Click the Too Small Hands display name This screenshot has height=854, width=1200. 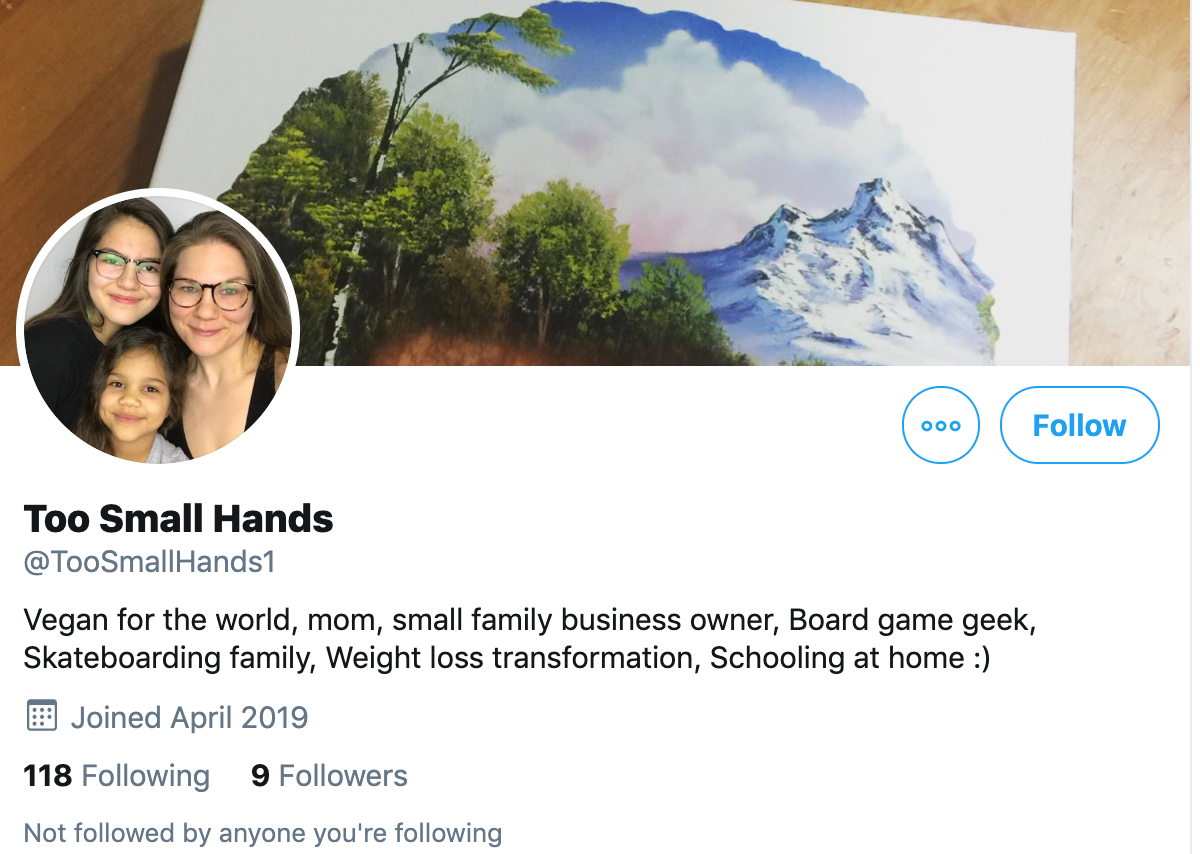click(178, 519)
